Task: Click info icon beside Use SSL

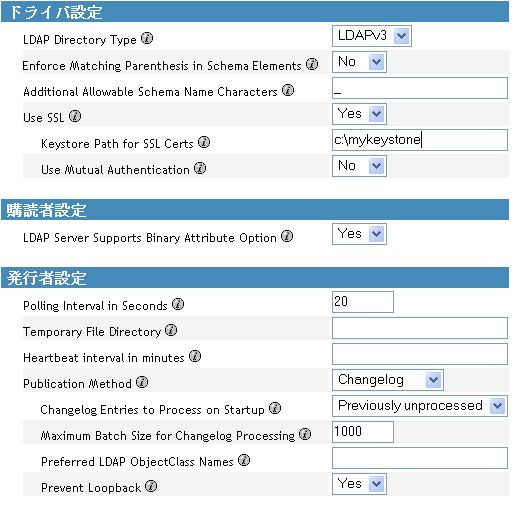Action: coord(75,116)
